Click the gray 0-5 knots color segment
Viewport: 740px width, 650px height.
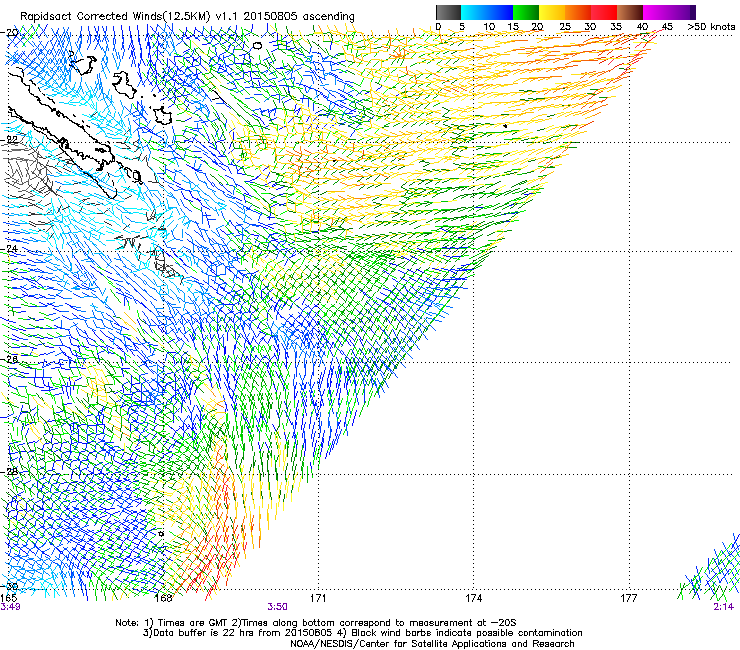(448, 12)
